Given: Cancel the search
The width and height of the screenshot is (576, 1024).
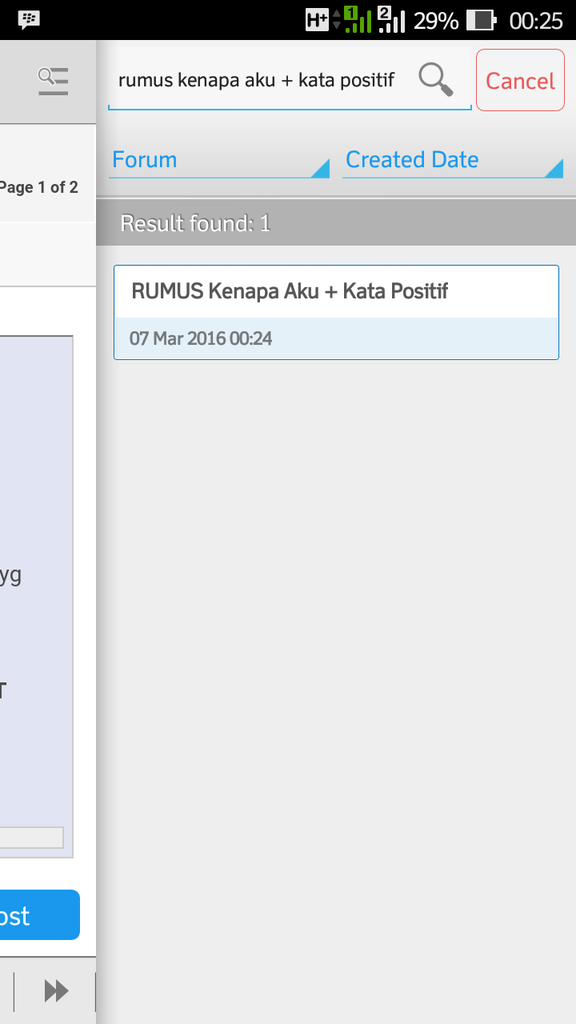Looking at the screenshot, I should click(520, 80).
